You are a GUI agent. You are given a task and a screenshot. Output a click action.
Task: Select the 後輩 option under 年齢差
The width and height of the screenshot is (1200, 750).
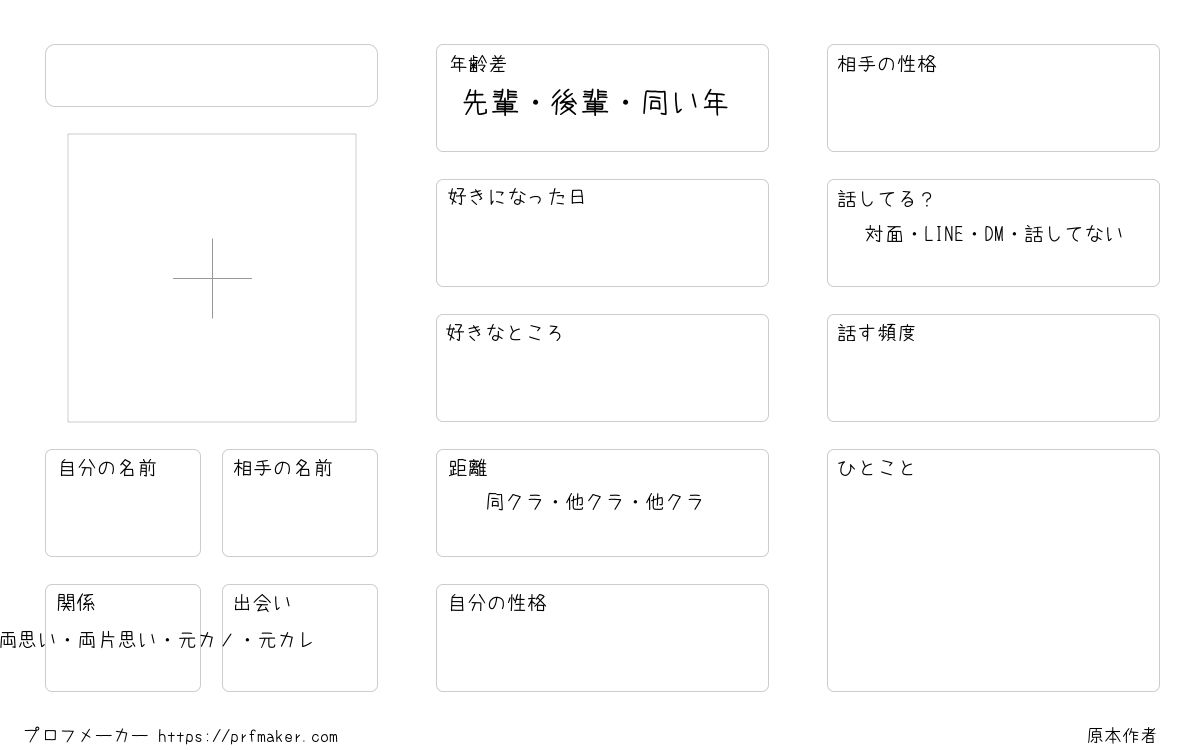pos(581,103)
